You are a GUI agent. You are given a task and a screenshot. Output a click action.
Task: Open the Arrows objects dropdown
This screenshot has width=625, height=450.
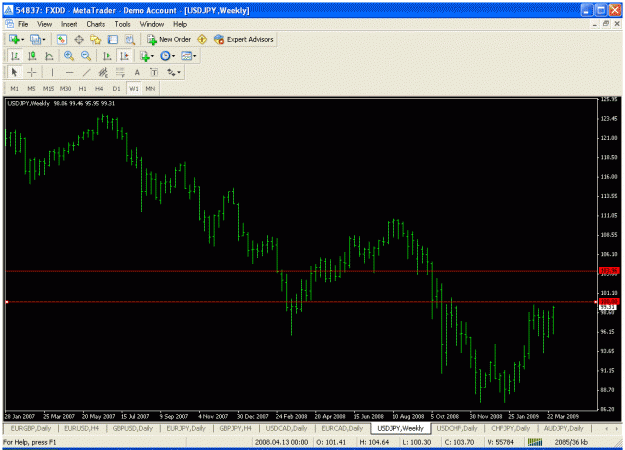coord(174,72)
